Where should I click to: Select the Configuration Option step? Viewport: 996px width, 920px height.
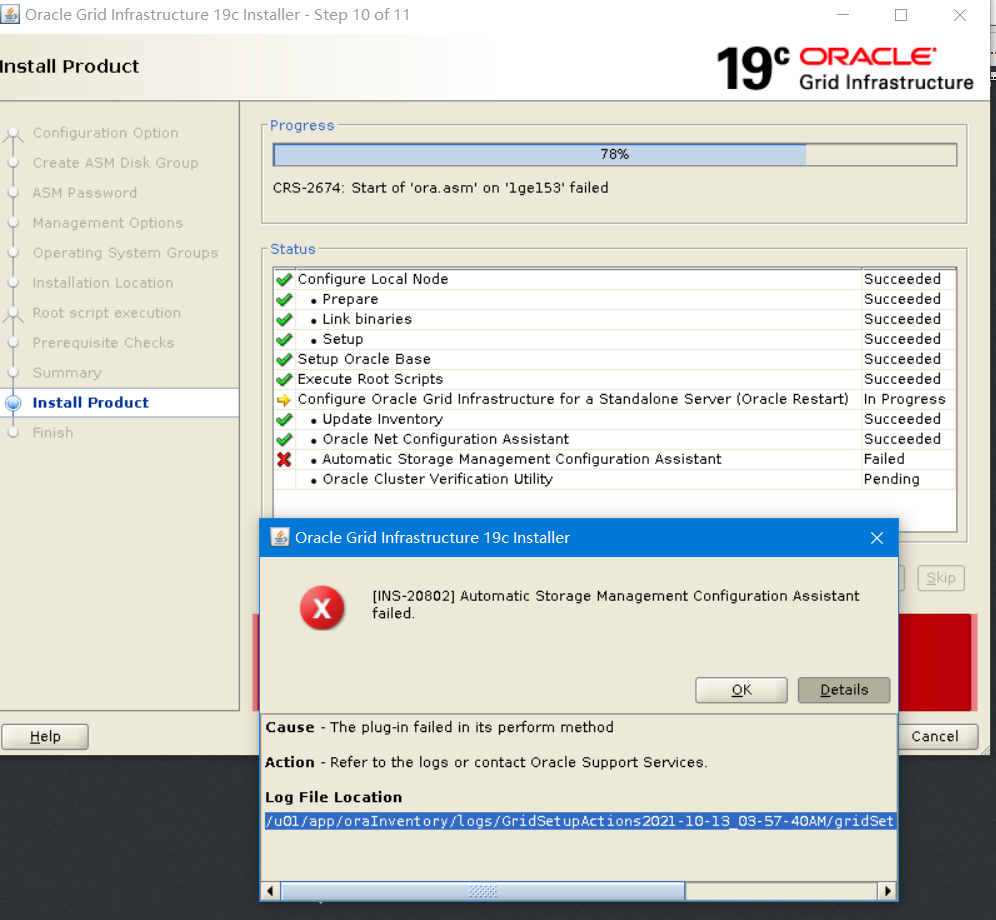coord(105,133)
